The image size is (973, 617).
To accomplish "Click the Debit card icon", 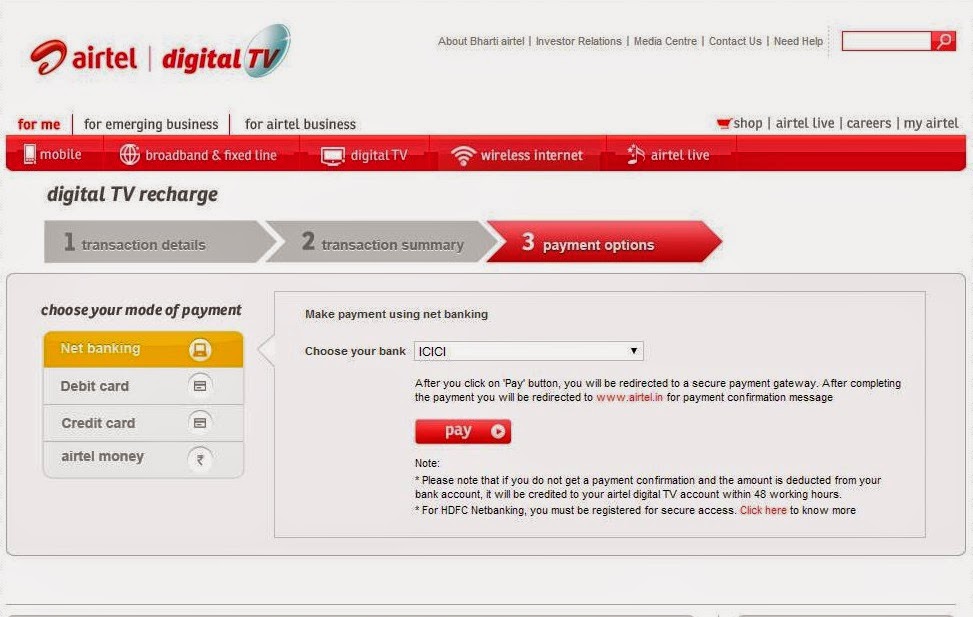I will tap(200, 386).
